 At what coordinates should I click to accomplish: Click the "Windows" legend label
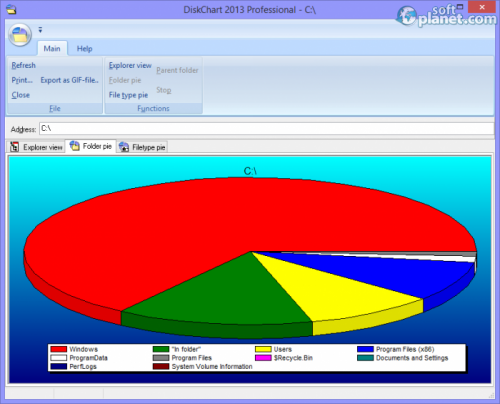point(84,349)
